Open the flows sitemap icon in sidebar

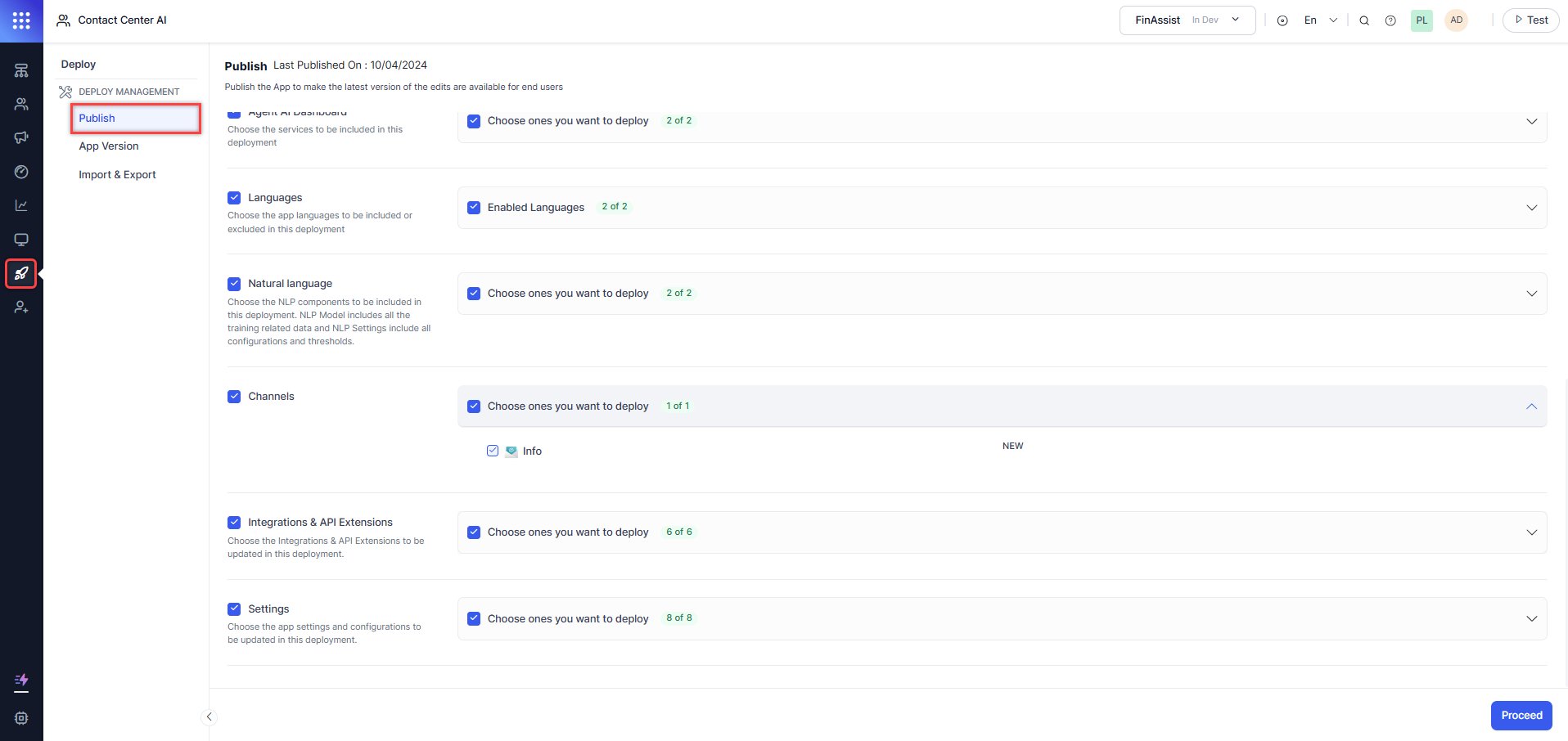coord(21,70)
